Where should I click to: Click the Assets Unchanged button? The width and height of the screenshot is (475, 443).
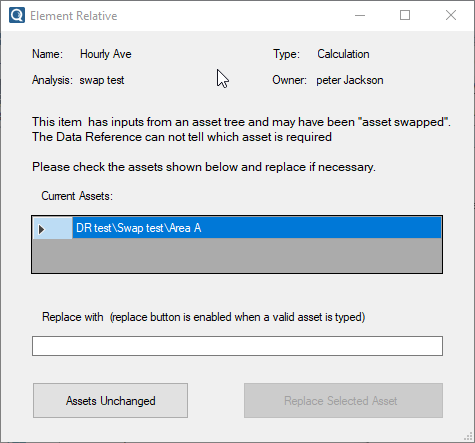110,400
